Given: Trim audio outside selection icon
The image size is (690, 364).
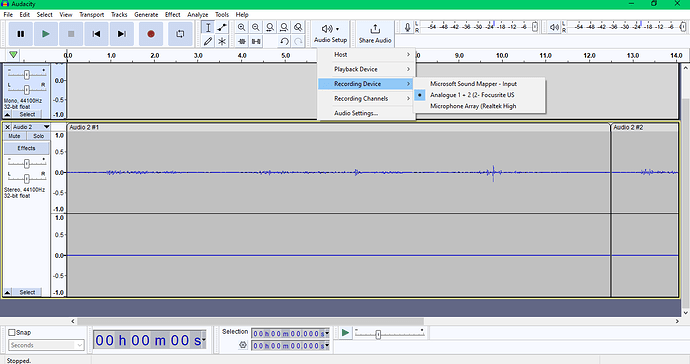Looking at the screenshot, I should tap(242, 41).
